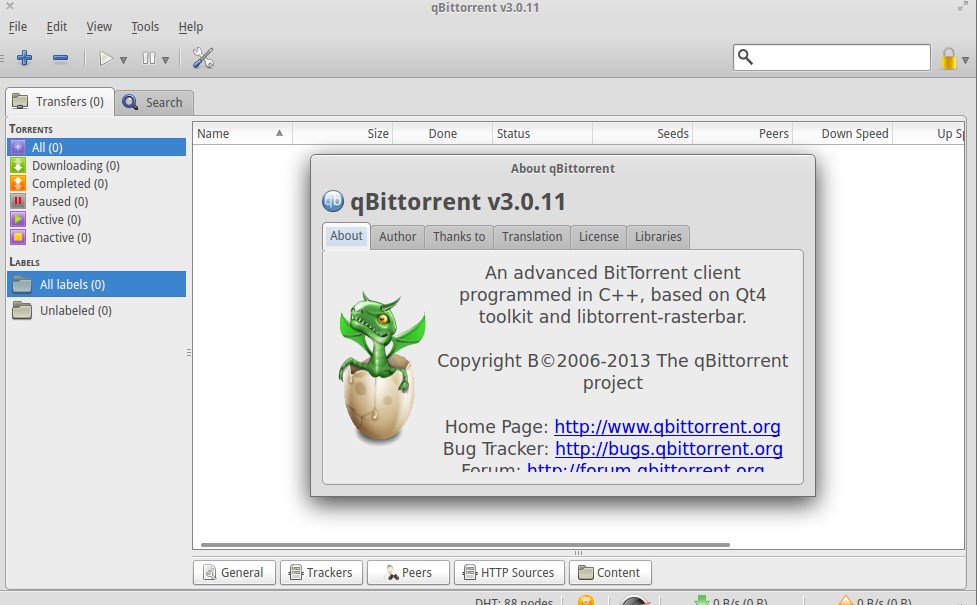The image size is (977, 605).
Task: Sort by the Peers column header
Action: pyautogui.click(x=743, y=133)
